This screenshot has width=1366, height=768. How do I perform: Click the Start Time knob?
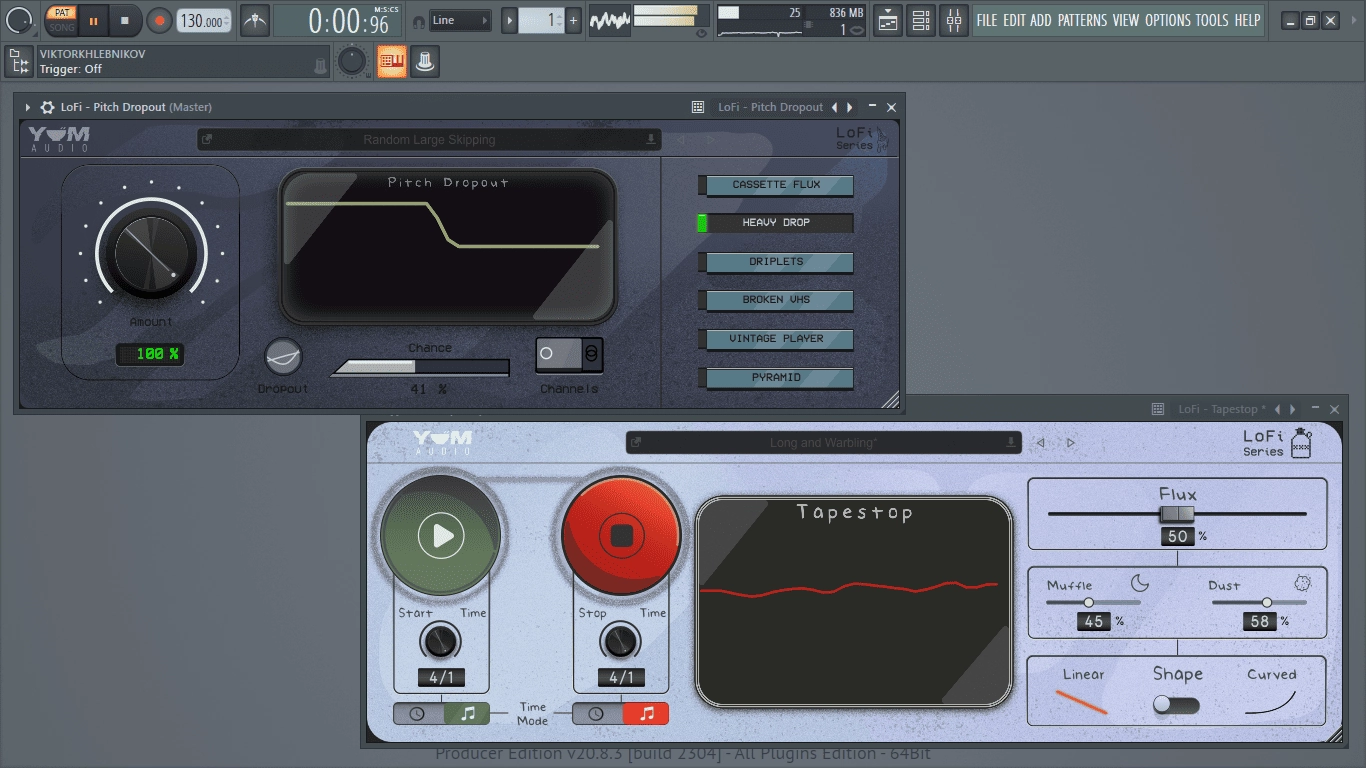(x=440, y=640)
